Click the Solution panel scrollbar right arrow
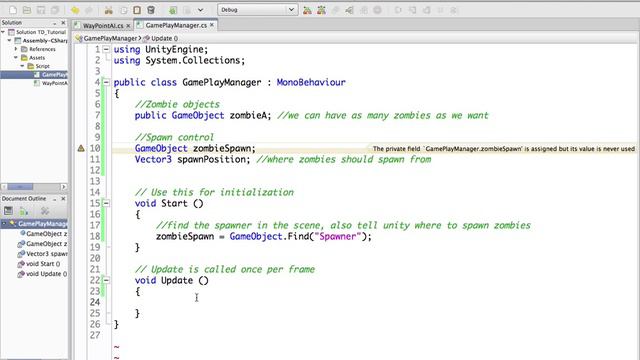640x360 pixels. coord(63,187)
